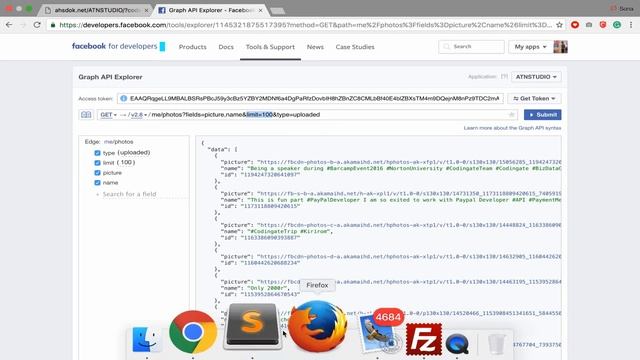Image resolution: width=640 pixels, height=360 pixels.
Task: Click the browser address bar URL
Action: pyautogui.click(x=305, y=25)
